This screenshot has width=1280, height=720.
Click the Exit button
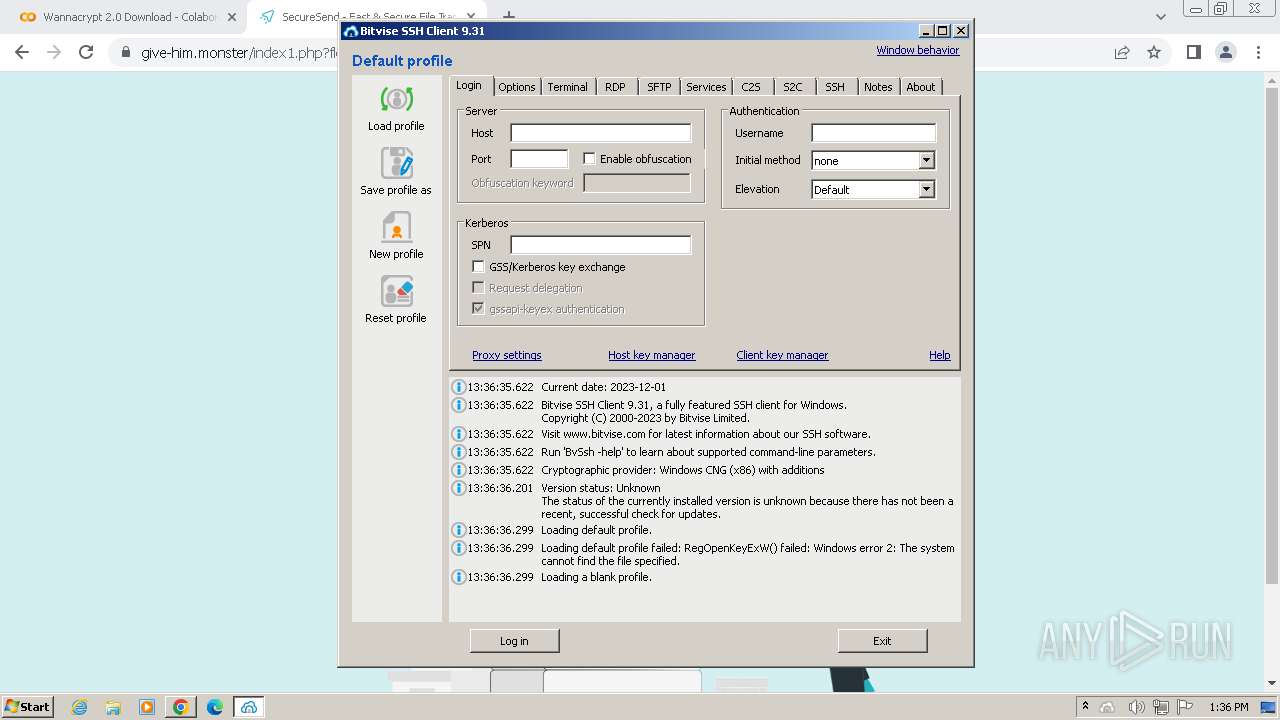click(x=882, y=641)
